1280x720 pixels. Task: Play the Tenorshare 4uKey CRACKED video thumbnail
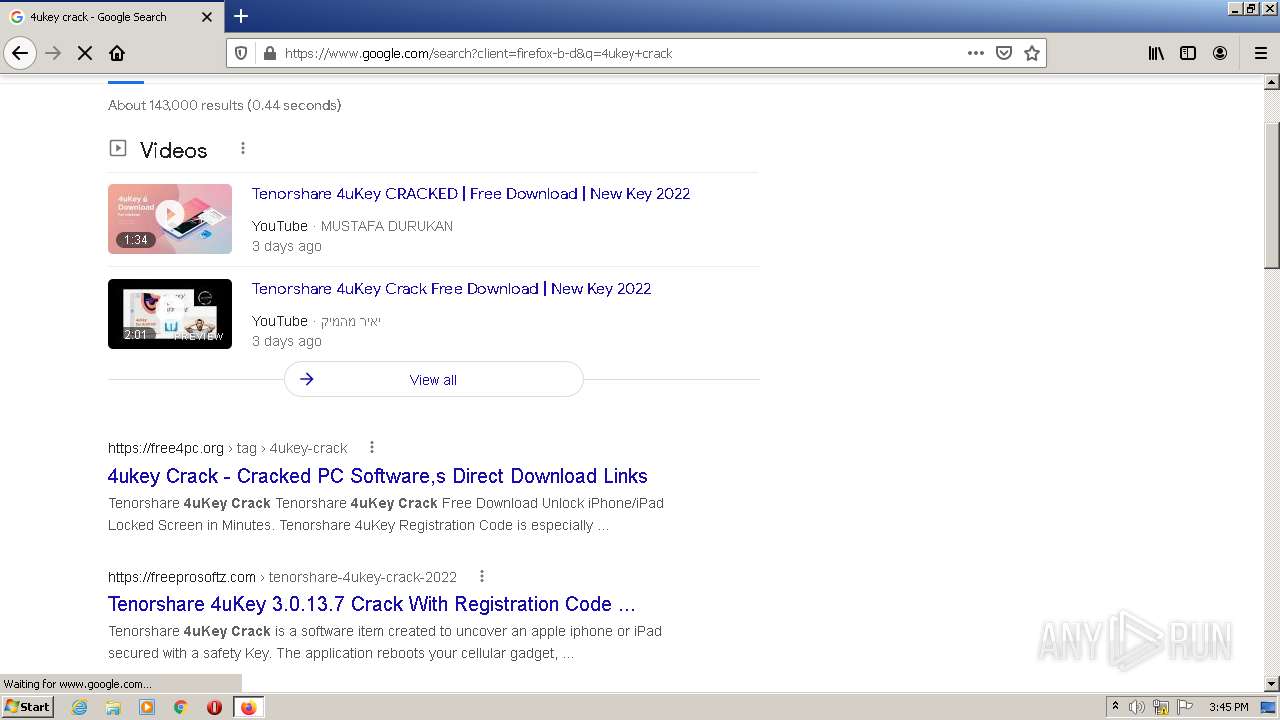click(170, 218)
